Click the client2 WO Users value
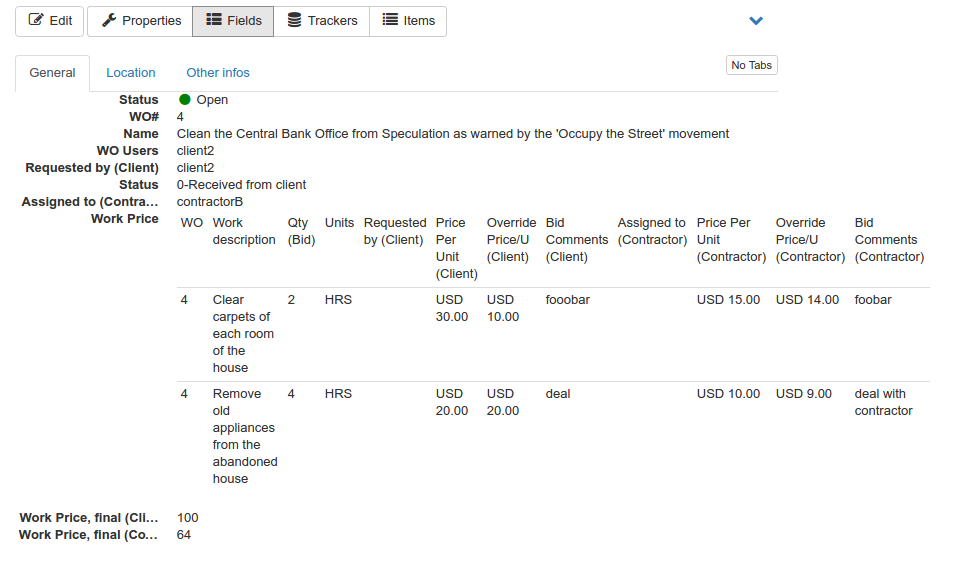This screenshot has width=954, height=579. point(195,151)
